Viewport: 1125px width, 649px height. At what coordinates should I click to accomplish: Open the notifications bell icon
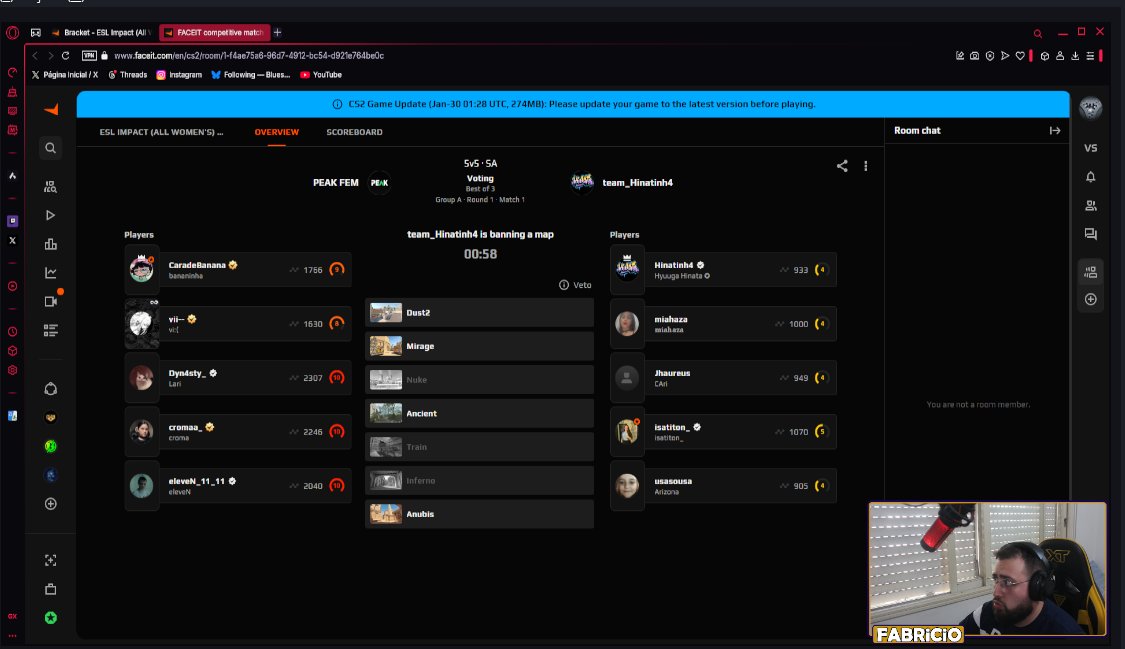[1091, 176]
